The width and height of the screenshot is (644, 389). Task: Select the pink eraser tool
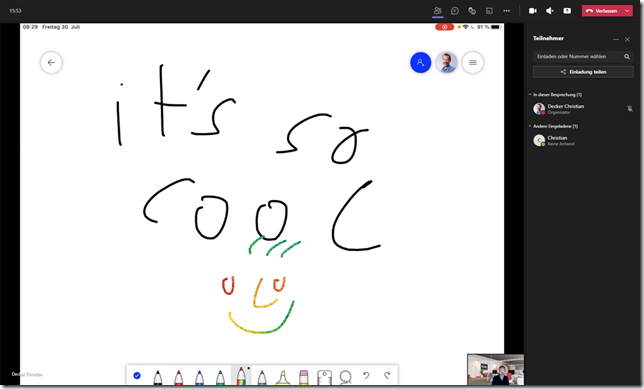304,377
